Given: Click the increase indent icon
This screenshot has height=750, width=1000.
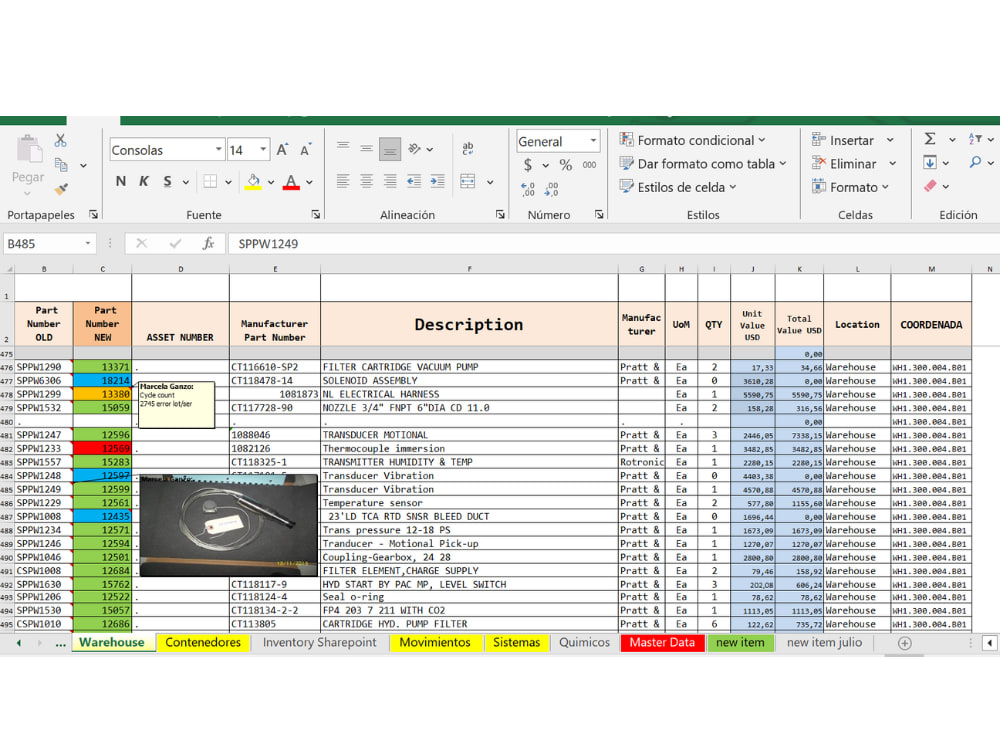Looking at the screenshot, I should tap(438, 181).
